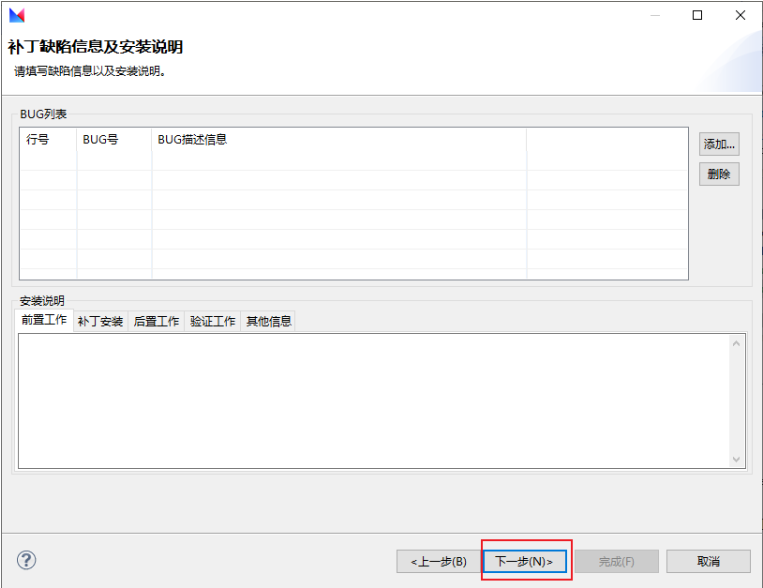Image resolution: width=763 pixels, height=588 pixels.
Task: Open the 其他信息 tab
Action: click(x=269, y=321)
